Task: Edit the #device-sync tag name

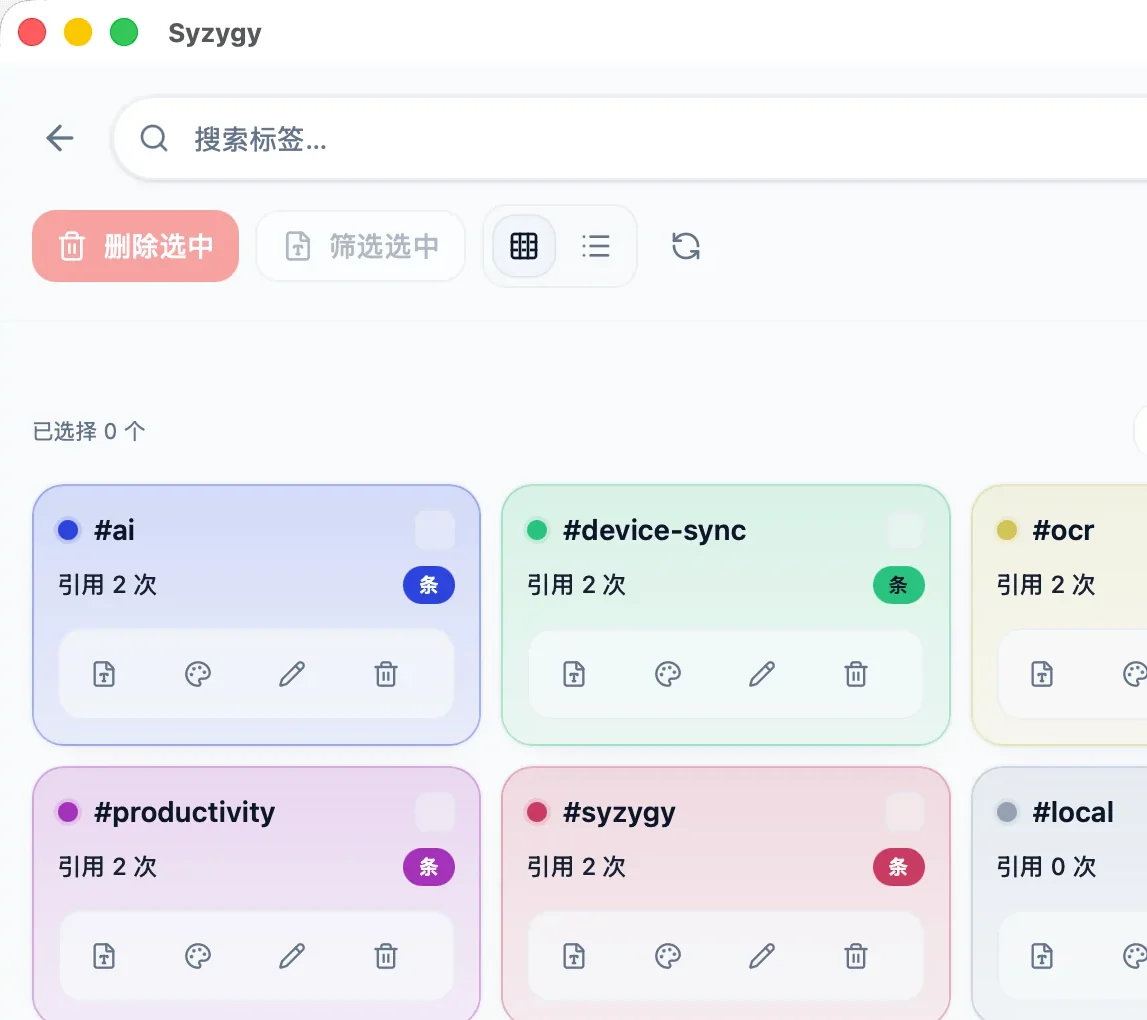Action: click(x=761, y=673)
